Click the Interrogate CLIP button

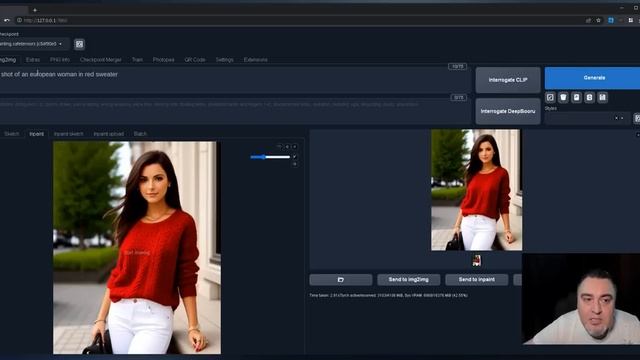tap(508, 80)
